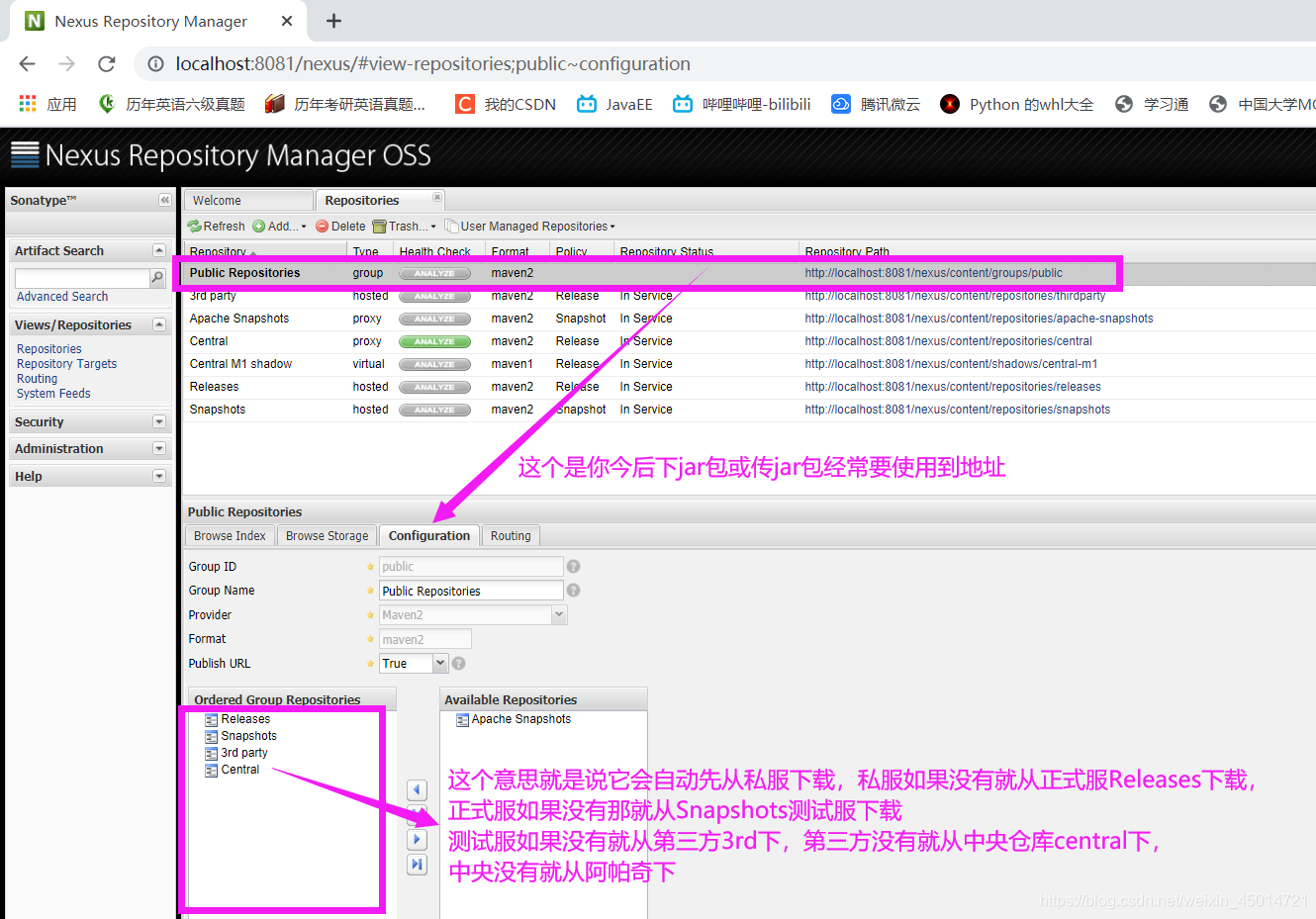
Task: Click the Publish URL help icon
Action: click(458, 664)
